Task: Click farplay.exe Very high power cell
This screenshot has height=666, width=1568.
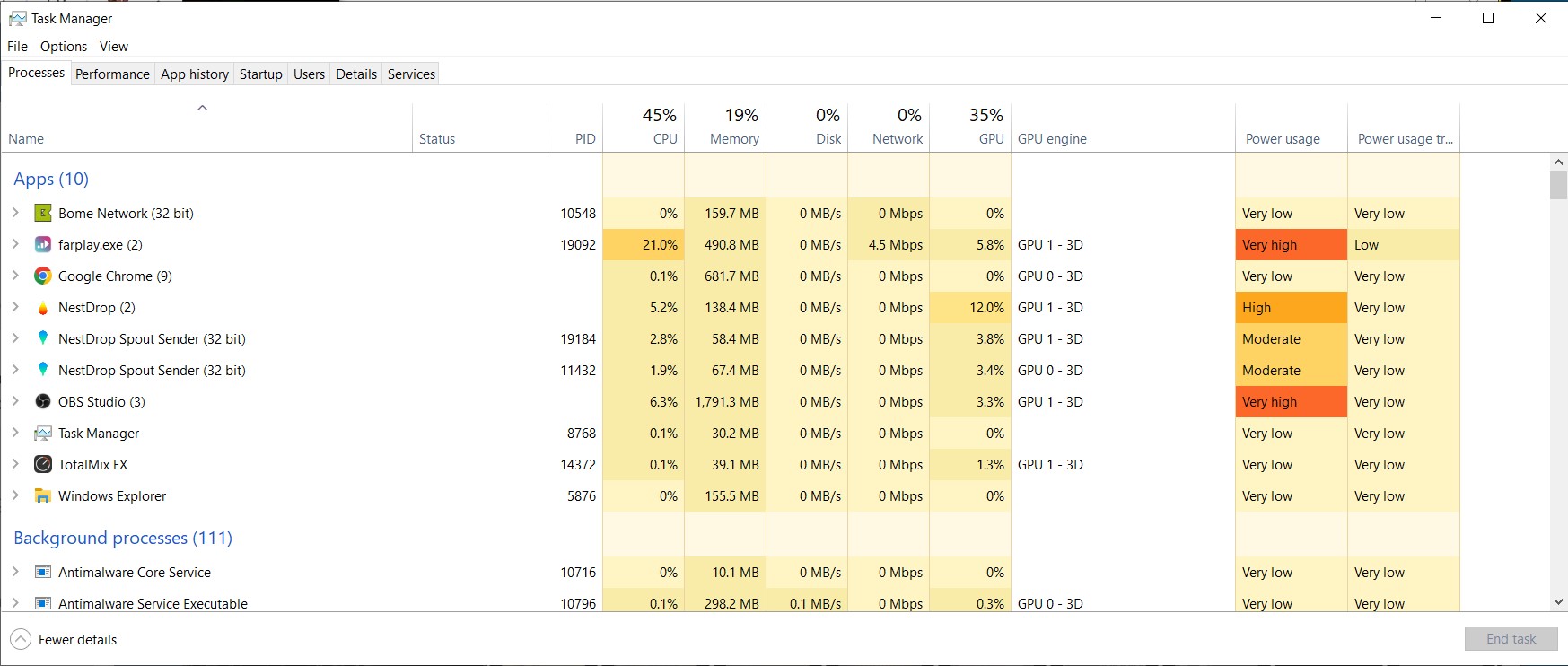Action: tap(1292, 244)
